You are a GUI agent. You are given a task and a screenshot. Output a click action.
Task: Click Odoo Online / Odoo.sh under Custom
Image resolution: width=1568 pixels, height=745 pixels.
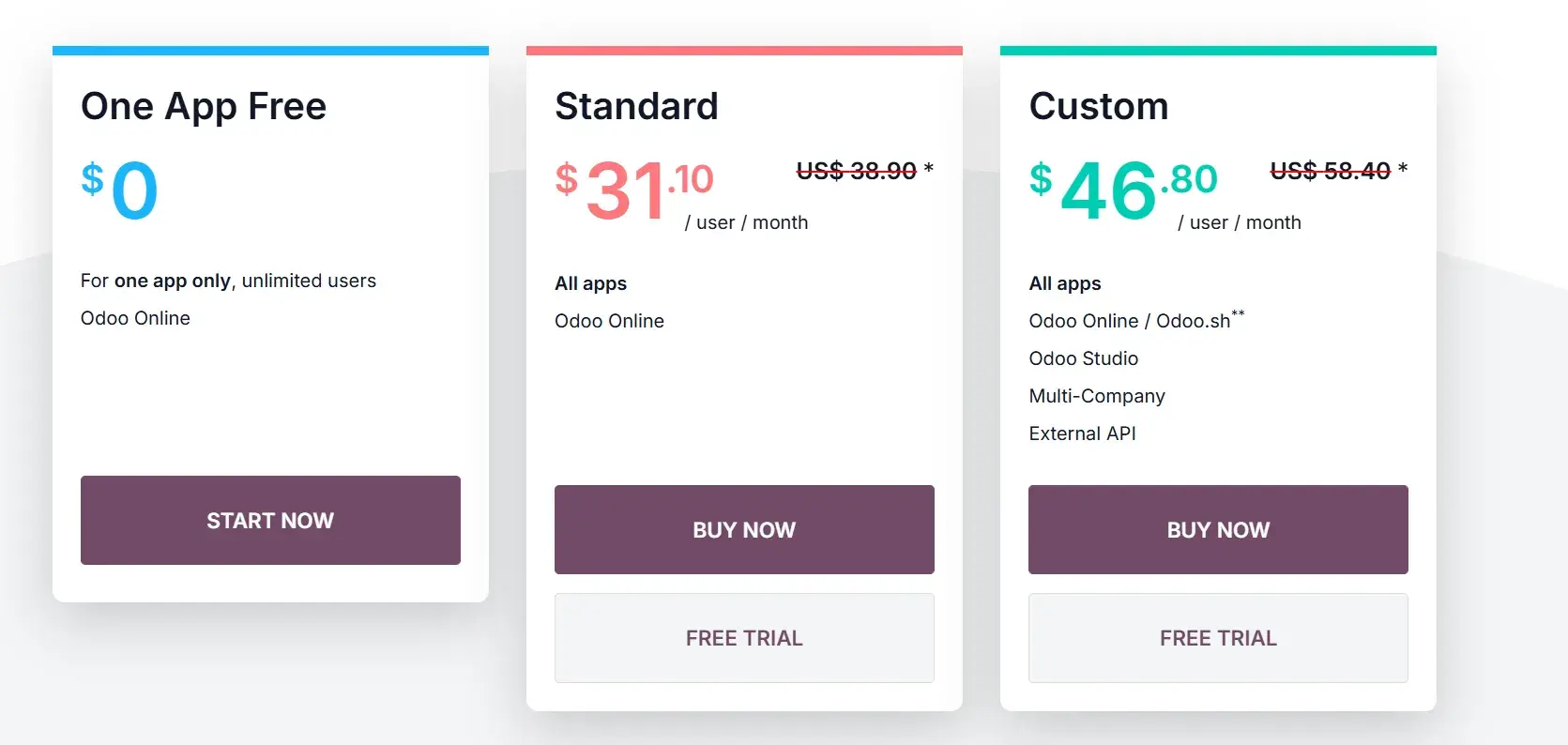(x=1130, y=321)
